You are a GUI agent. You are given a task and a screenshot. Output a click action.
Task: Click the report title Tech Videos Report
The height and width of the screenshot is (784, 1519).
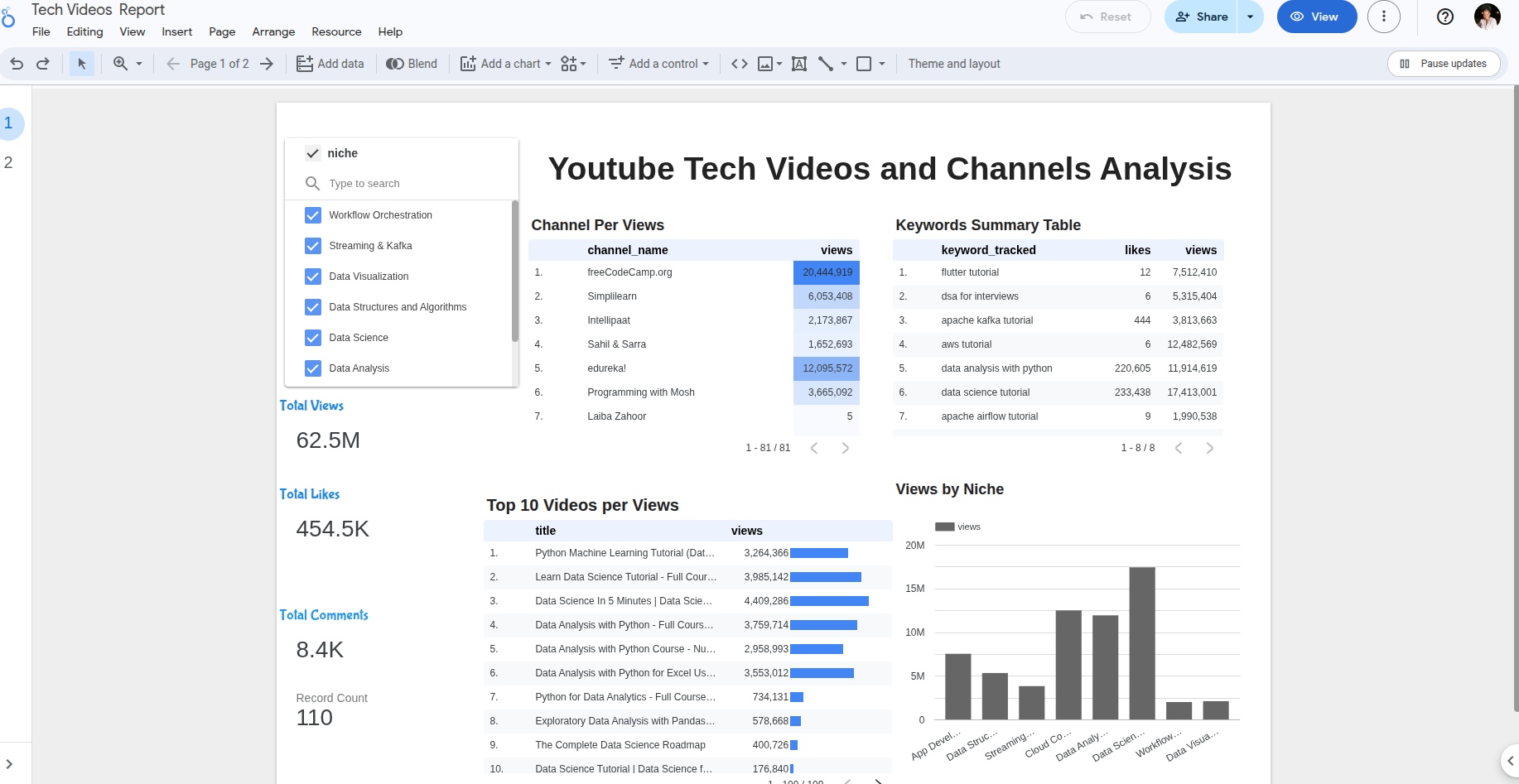[x=98, y=10]
